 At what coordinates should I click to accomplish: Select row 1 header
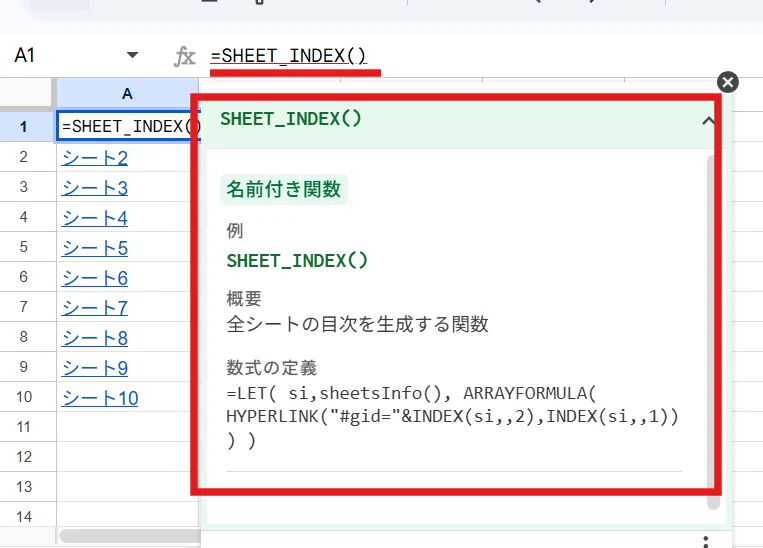(x=26, y=127)
